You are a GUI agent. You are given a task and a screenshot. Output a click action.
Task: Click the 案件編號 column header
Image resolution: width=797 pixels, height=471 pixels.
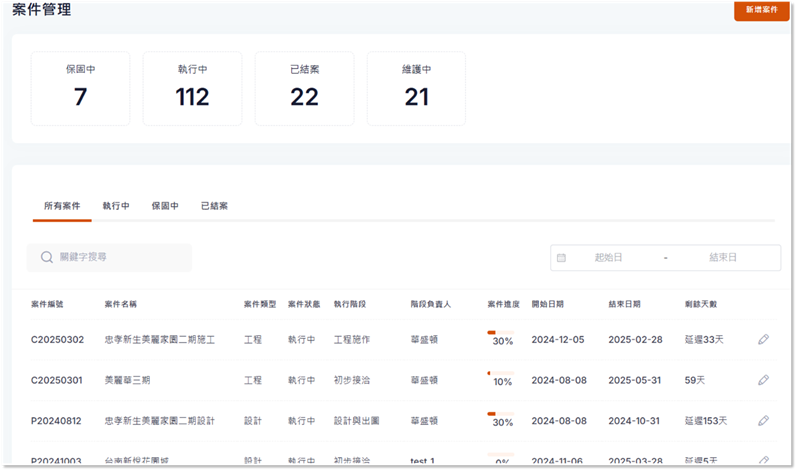pos(48,303)
